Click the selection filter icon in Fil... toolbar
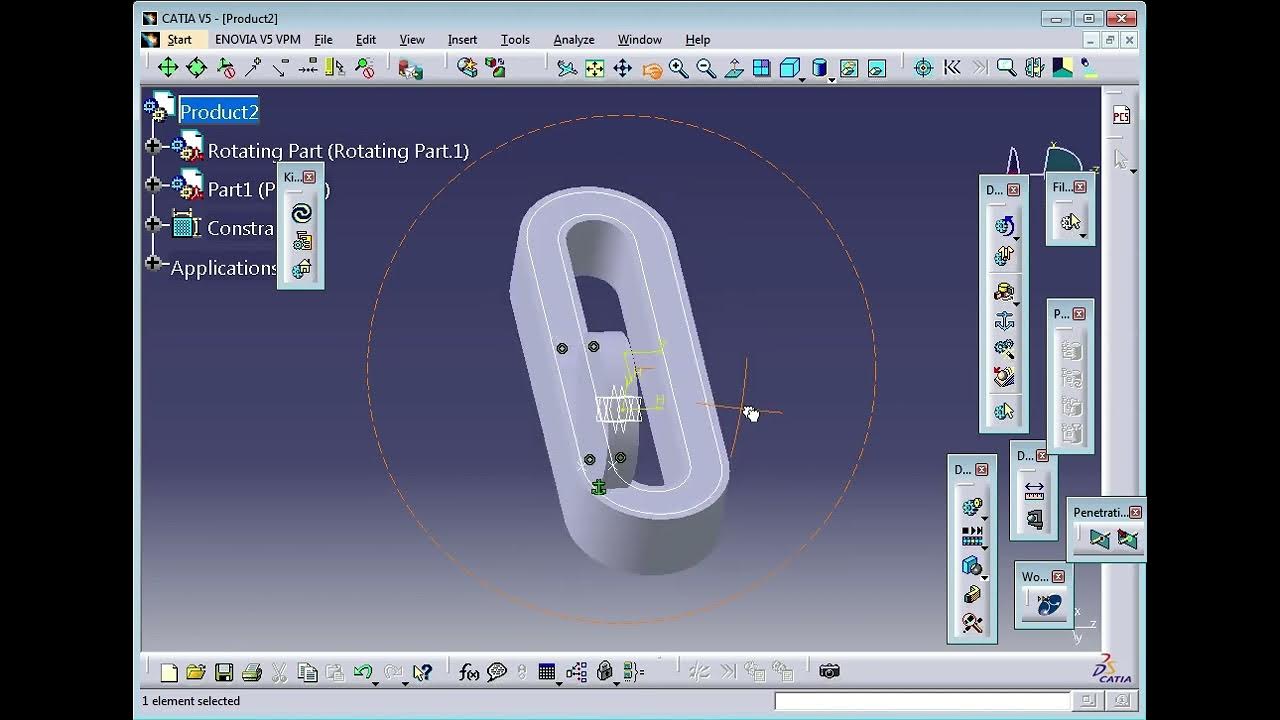 pyautogui.click(x=1071, y=222)
